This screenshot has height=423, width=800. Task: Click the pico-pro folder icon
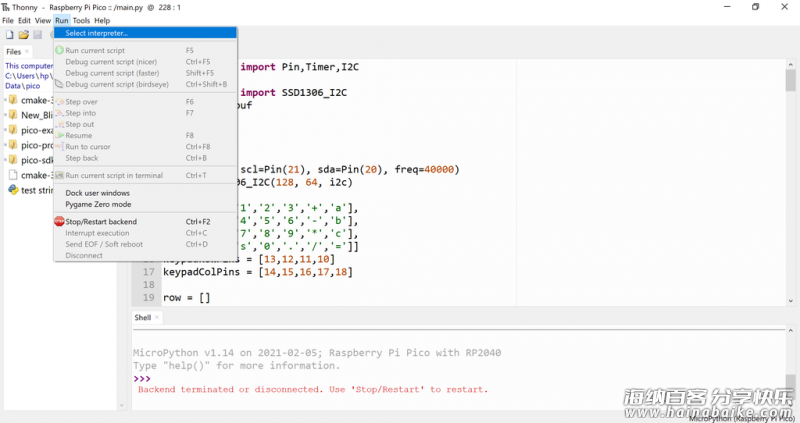pos(13,145)
